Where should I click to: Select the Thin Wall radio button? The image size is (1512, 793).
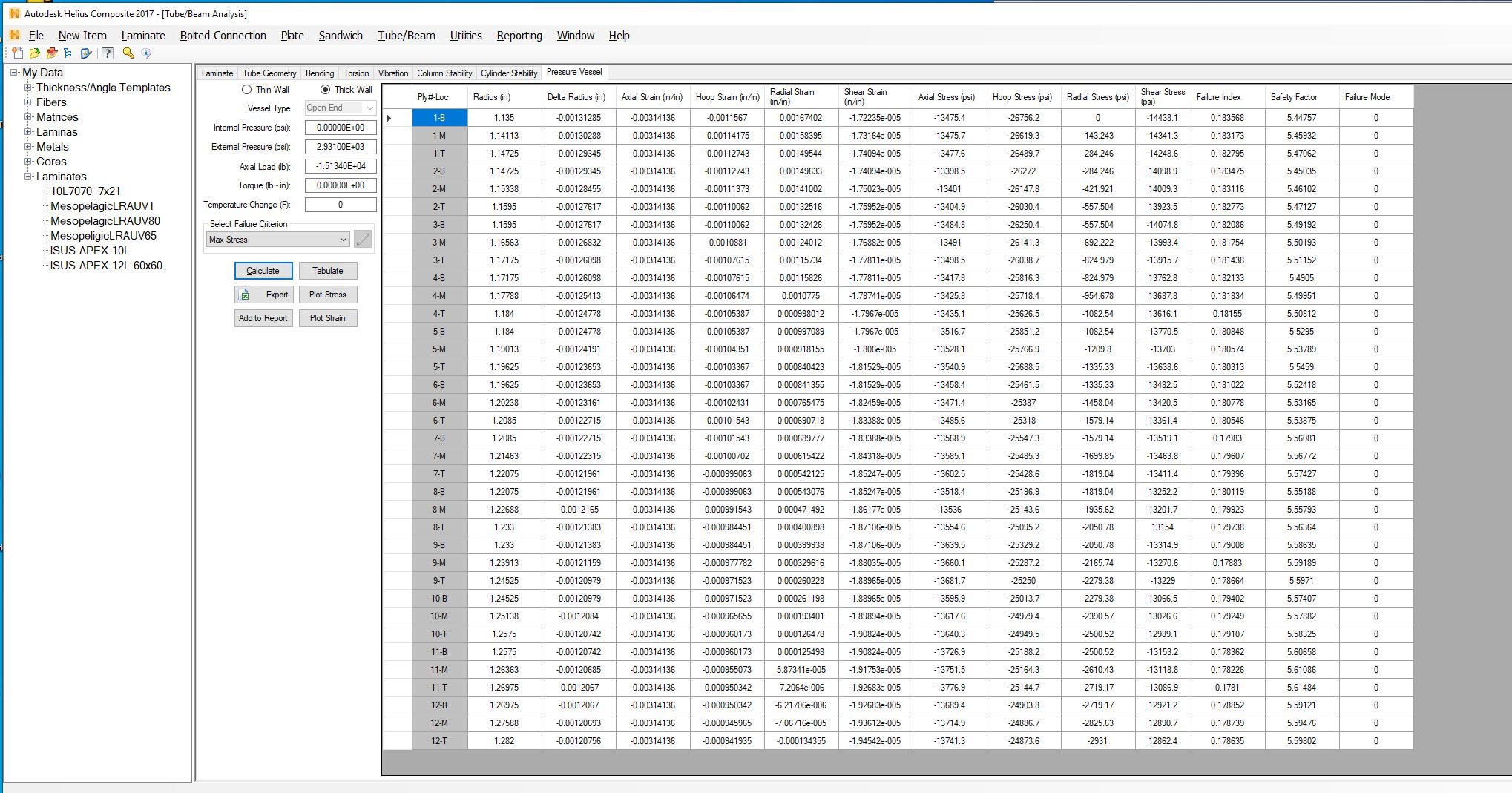pyautogui.click(x=246, y=90)
